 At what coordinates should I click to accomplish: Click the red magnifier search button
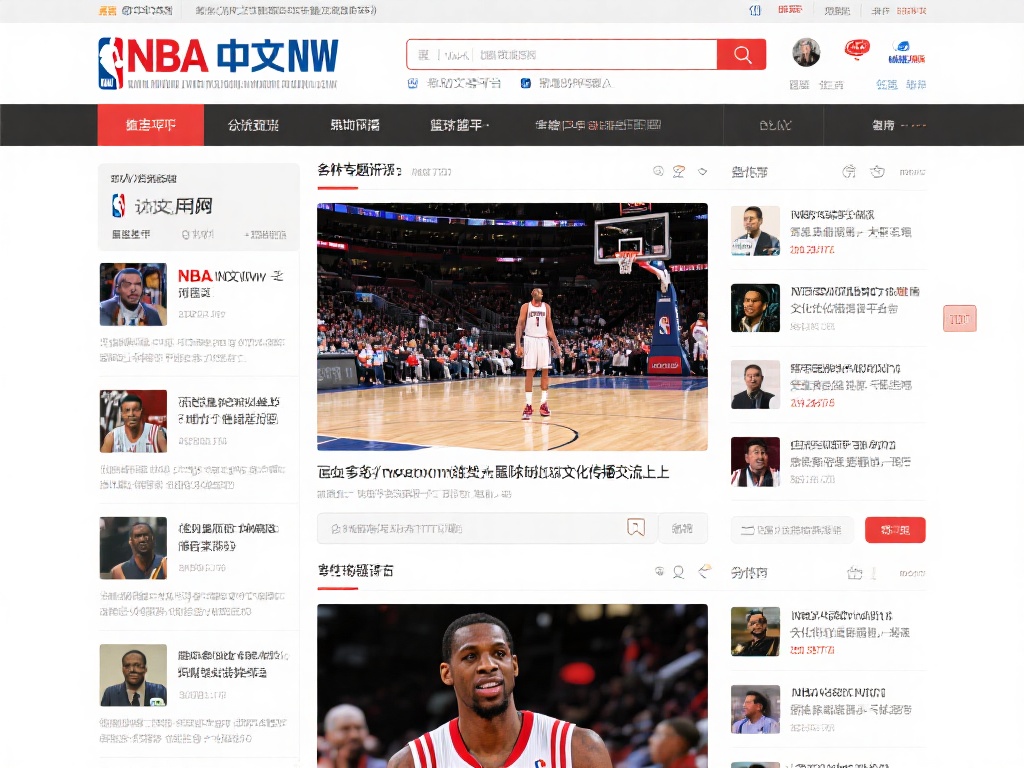pyautogui.click(x=742, y=55)
